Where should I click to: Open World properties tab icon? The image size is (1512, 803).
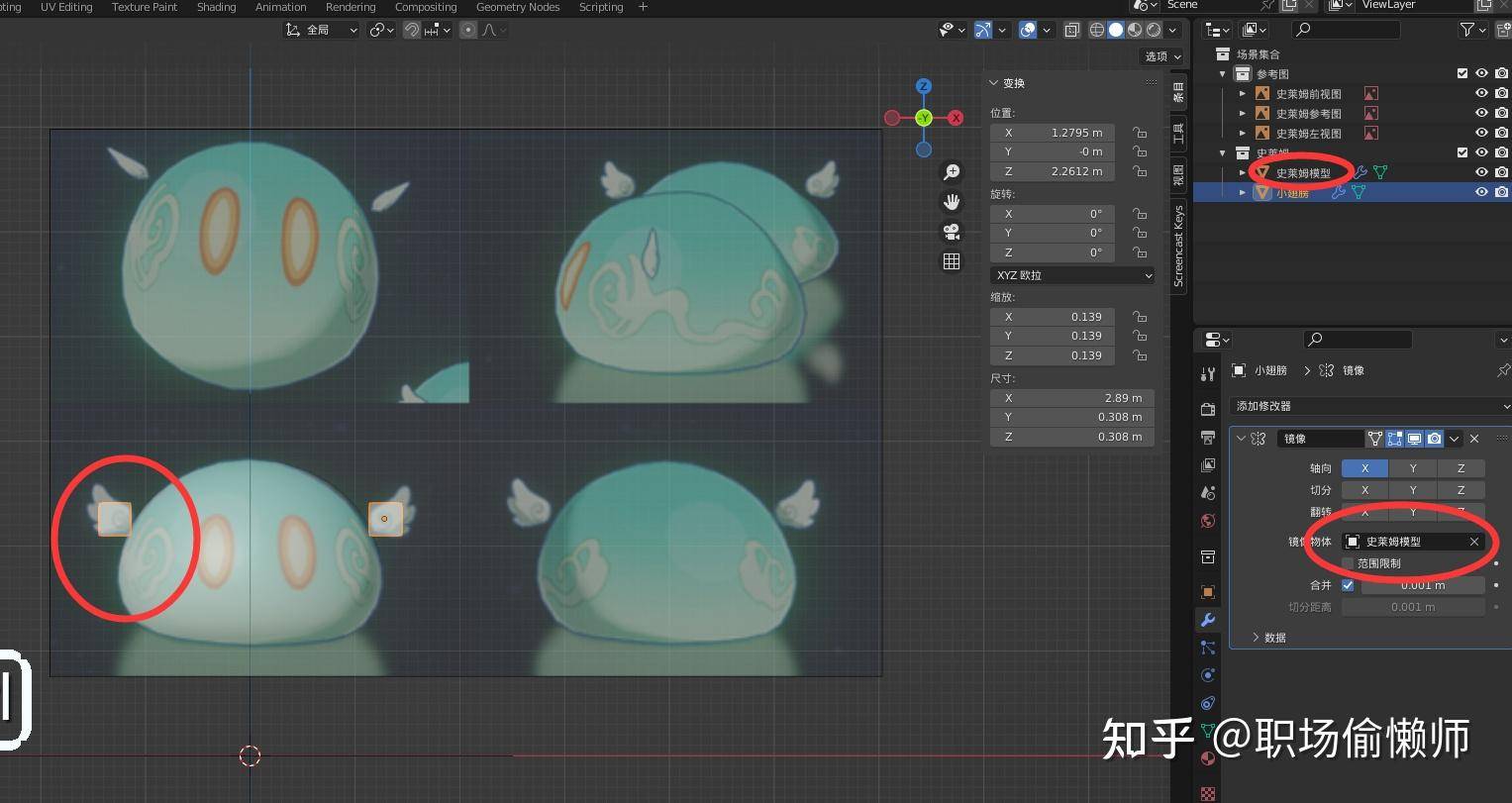pos(1207,521)
